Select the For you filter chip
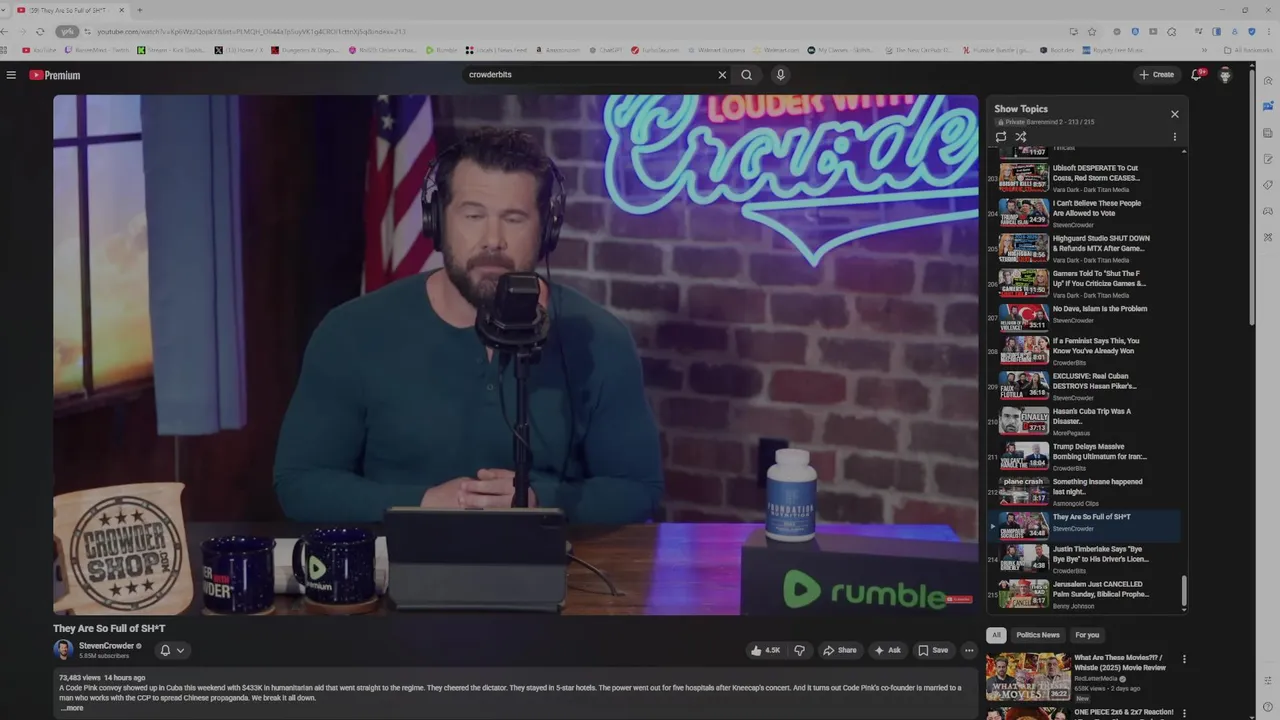This screenshot has height=720, width=1280. point(1087,635)
